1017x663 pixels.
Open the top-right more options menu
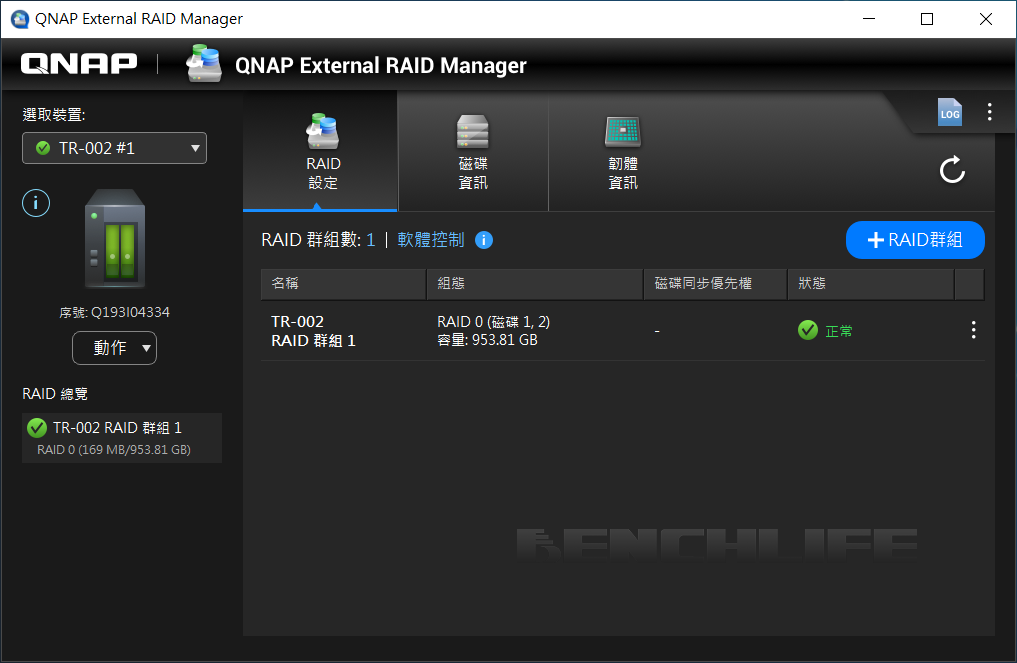pyautogui.click(x=989, y=112)
